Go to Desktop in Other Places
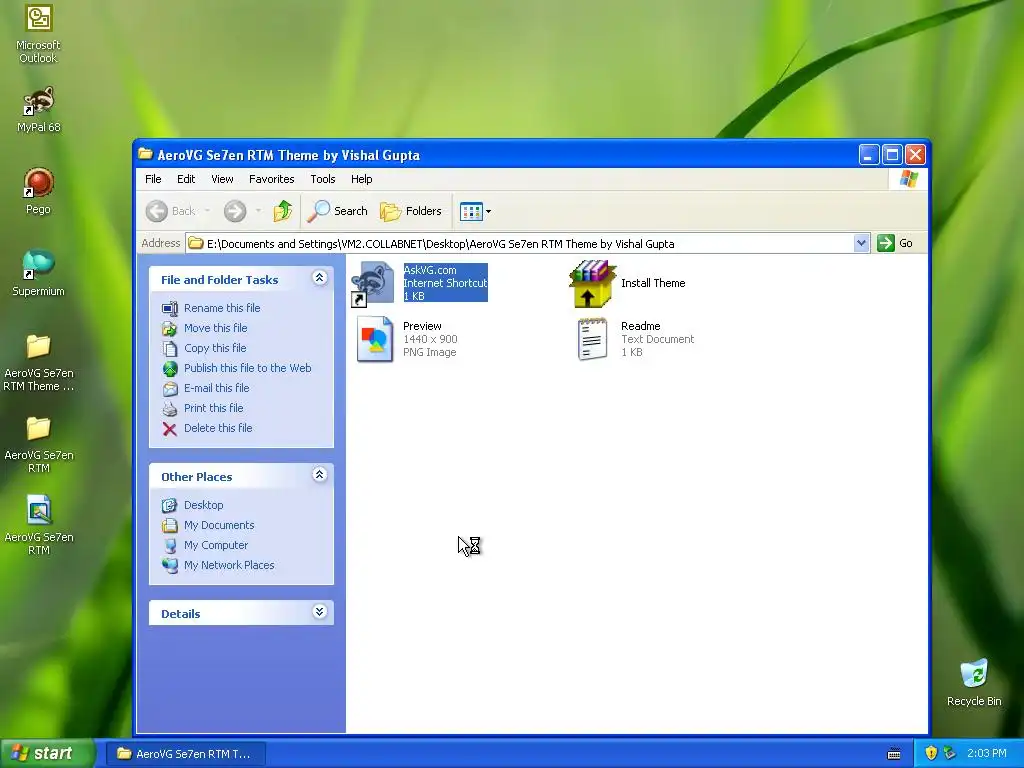This screenshot has height=768, width=1024. [203, 505]
